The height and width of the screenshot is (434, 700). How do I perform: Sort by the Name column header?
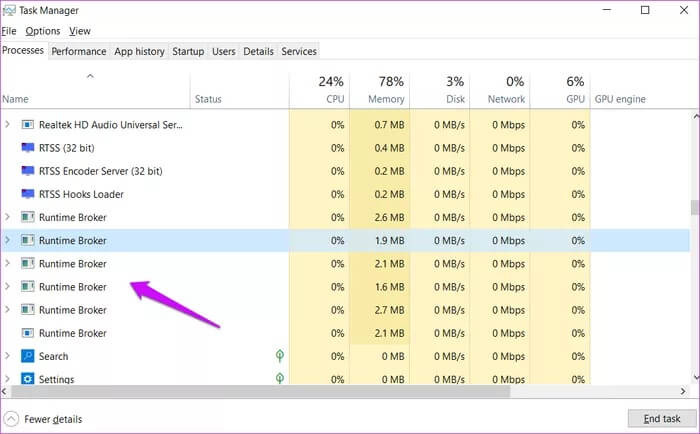(95, 91)
